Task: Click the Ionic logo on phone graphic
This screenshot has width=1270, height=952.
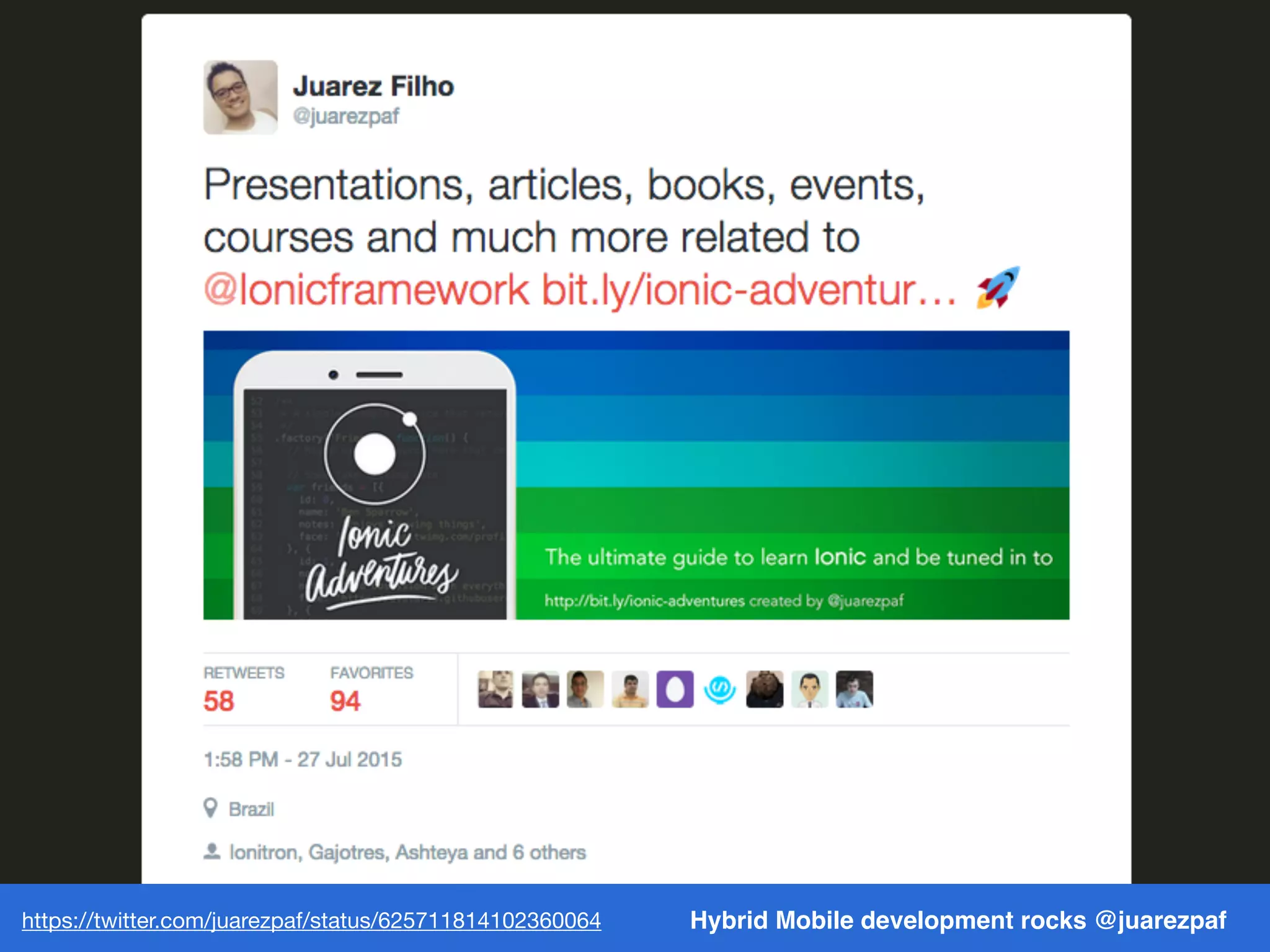Action: pos(375,454)
